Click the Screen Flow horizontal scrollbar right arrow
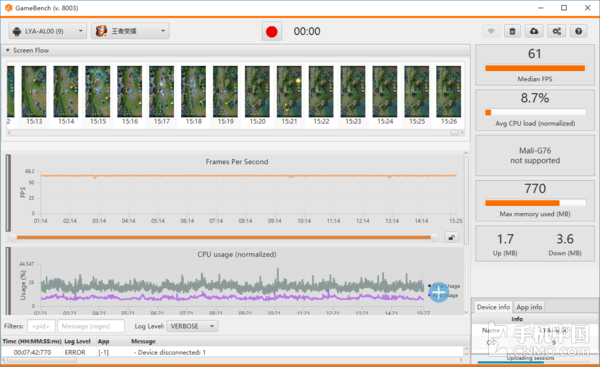 462,132
